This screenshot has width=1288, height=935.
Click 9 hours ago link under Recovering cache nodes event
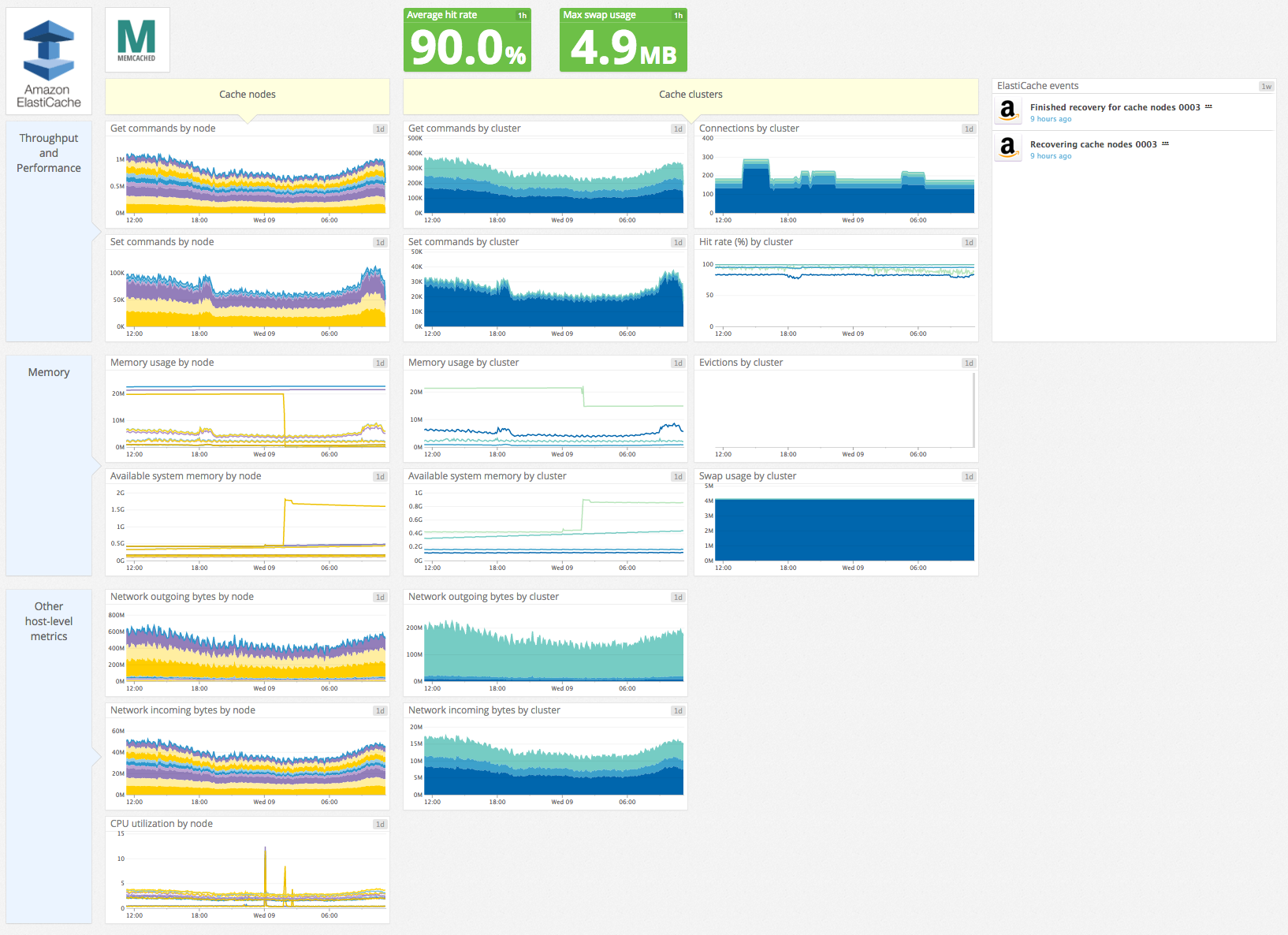pos(1050,155)
